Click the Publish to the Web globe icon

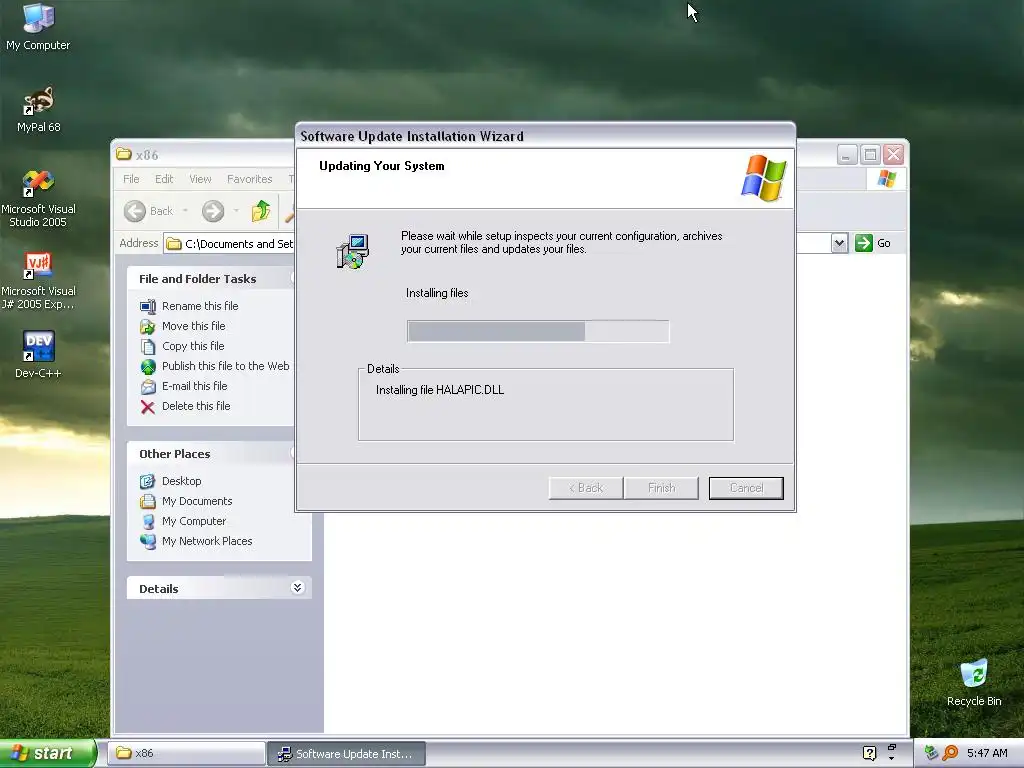148,366
